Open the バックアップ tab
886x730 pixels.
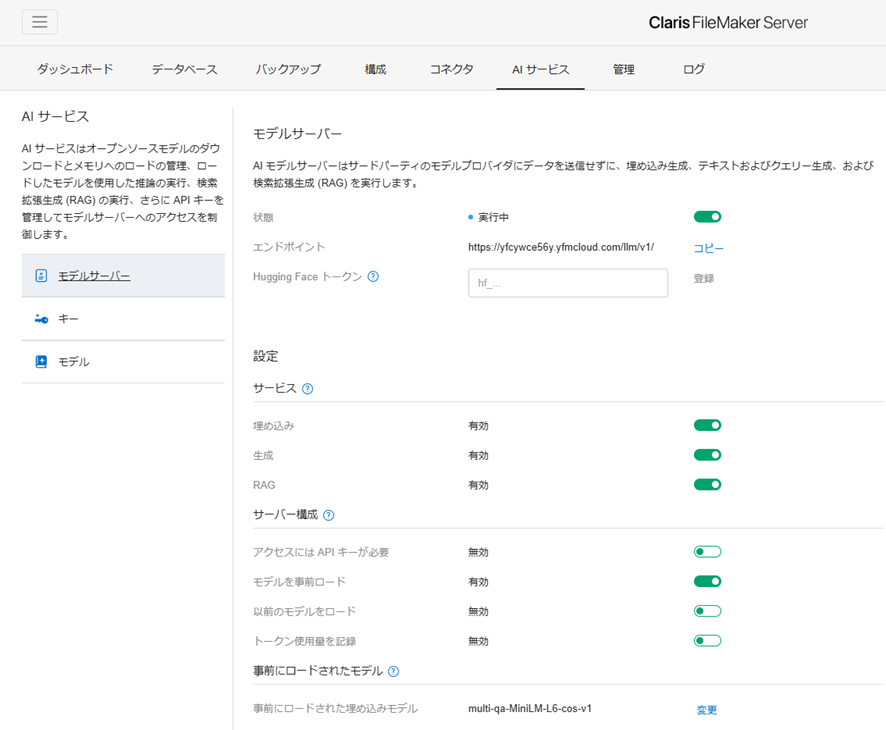(288, 69)
